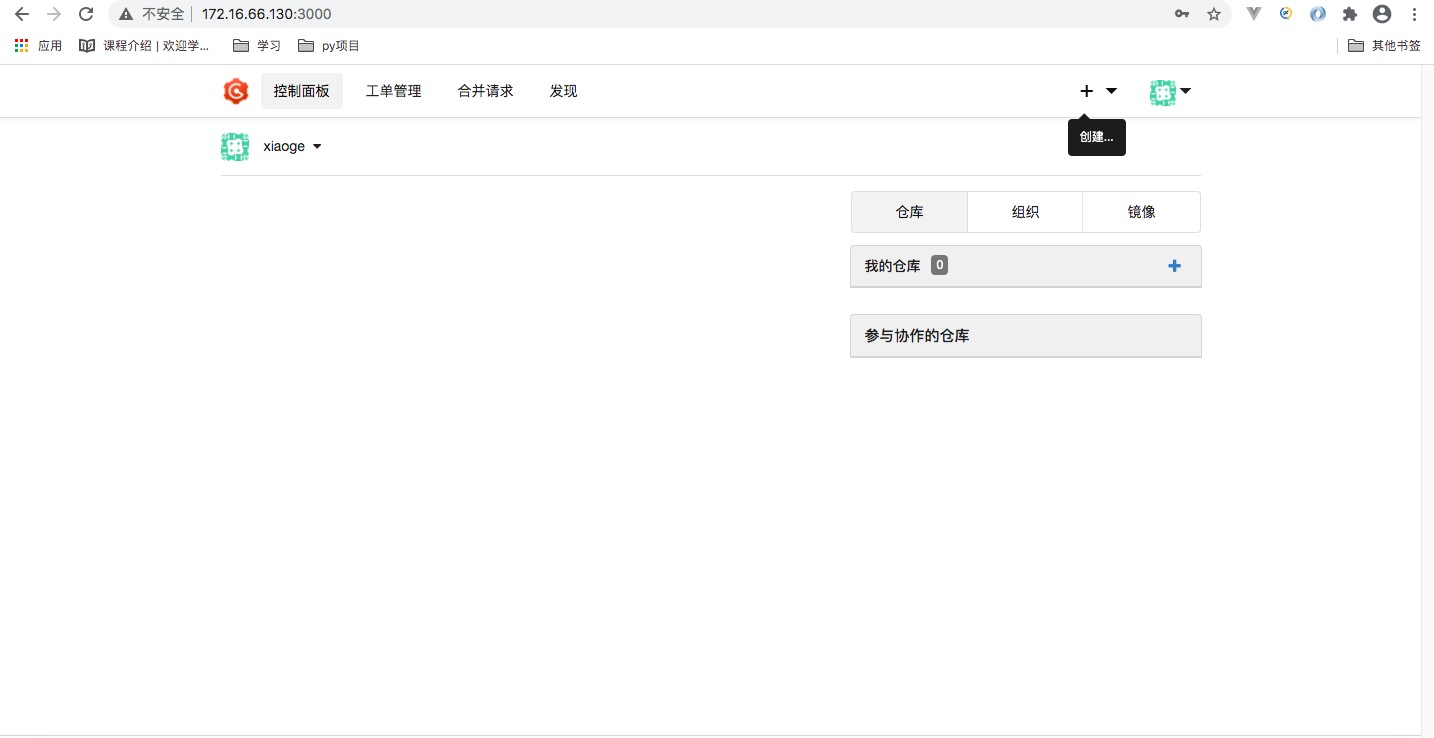
Task: Switch to the 镜像 tab
Action: tap(1140, 211)
